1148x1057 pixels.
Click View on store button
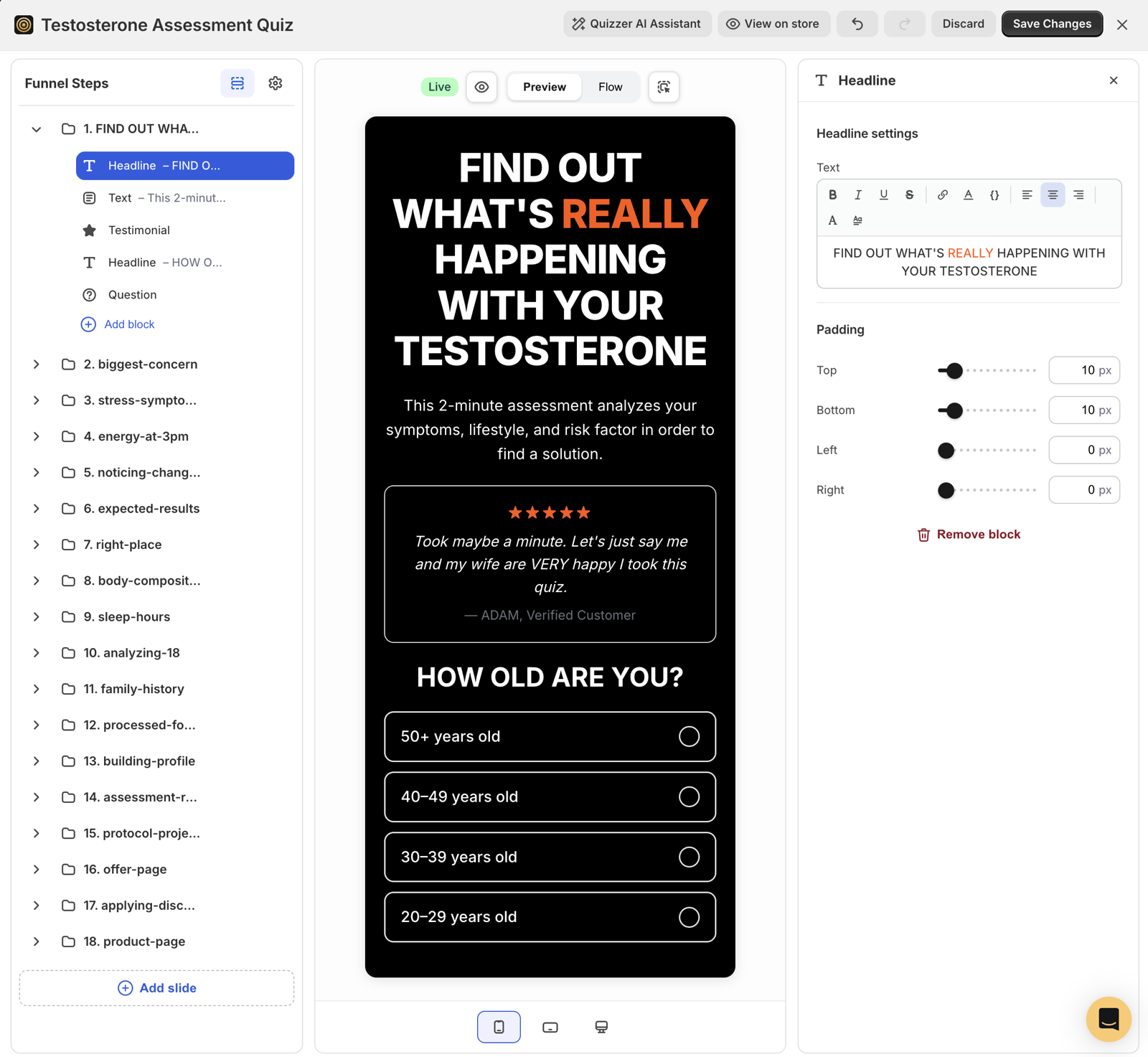tap(773, 24)
